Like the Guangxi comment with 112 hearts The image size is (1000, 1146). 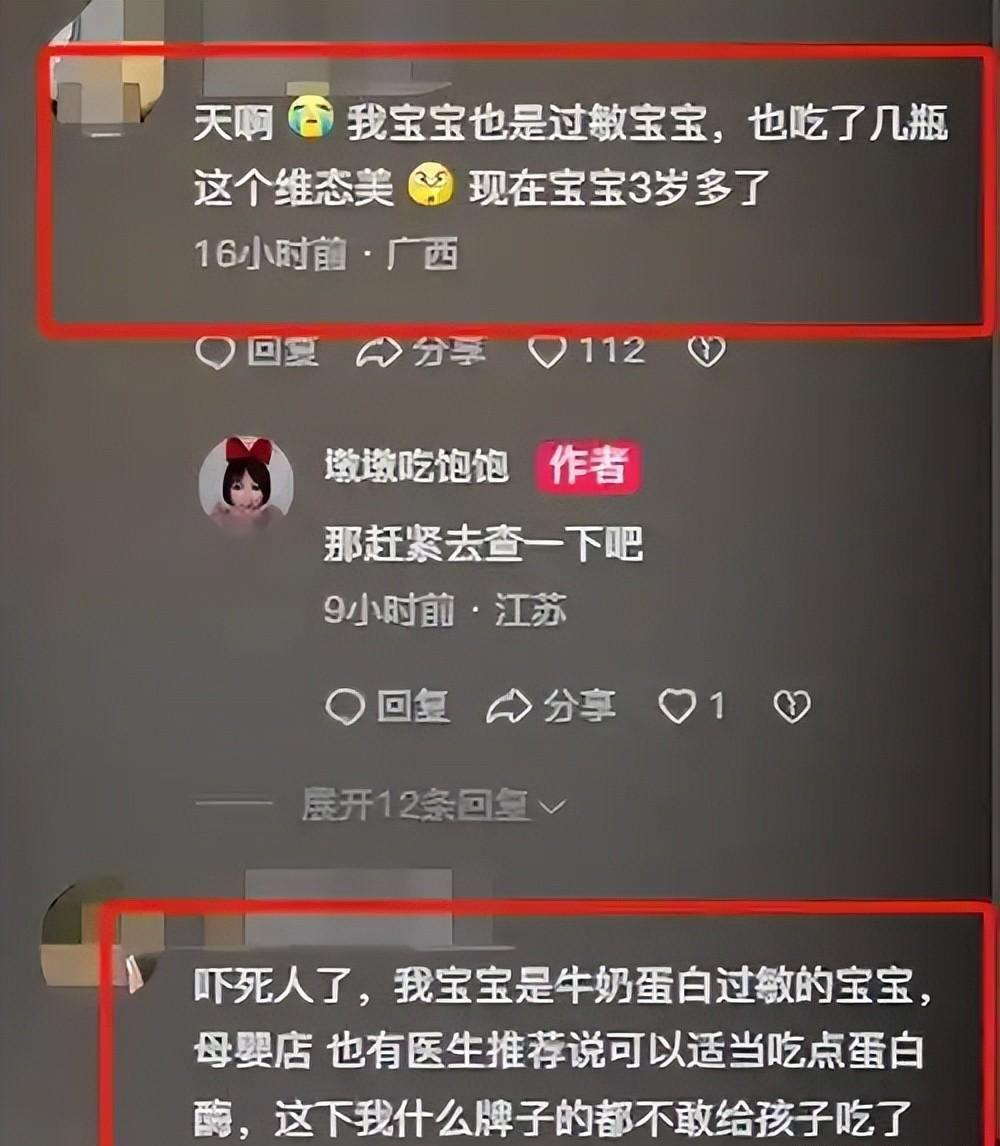(548, 352)
